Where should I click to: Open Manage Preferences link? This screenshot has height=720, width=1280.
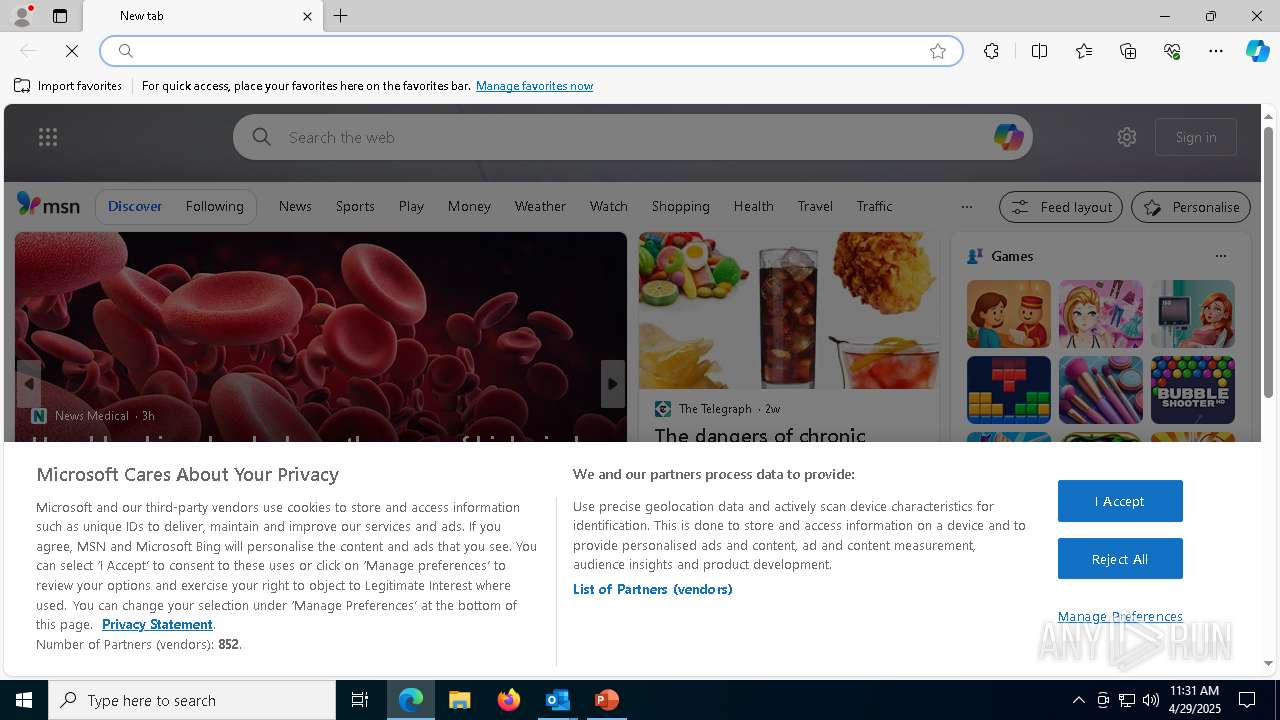(x=1120, y=616)
